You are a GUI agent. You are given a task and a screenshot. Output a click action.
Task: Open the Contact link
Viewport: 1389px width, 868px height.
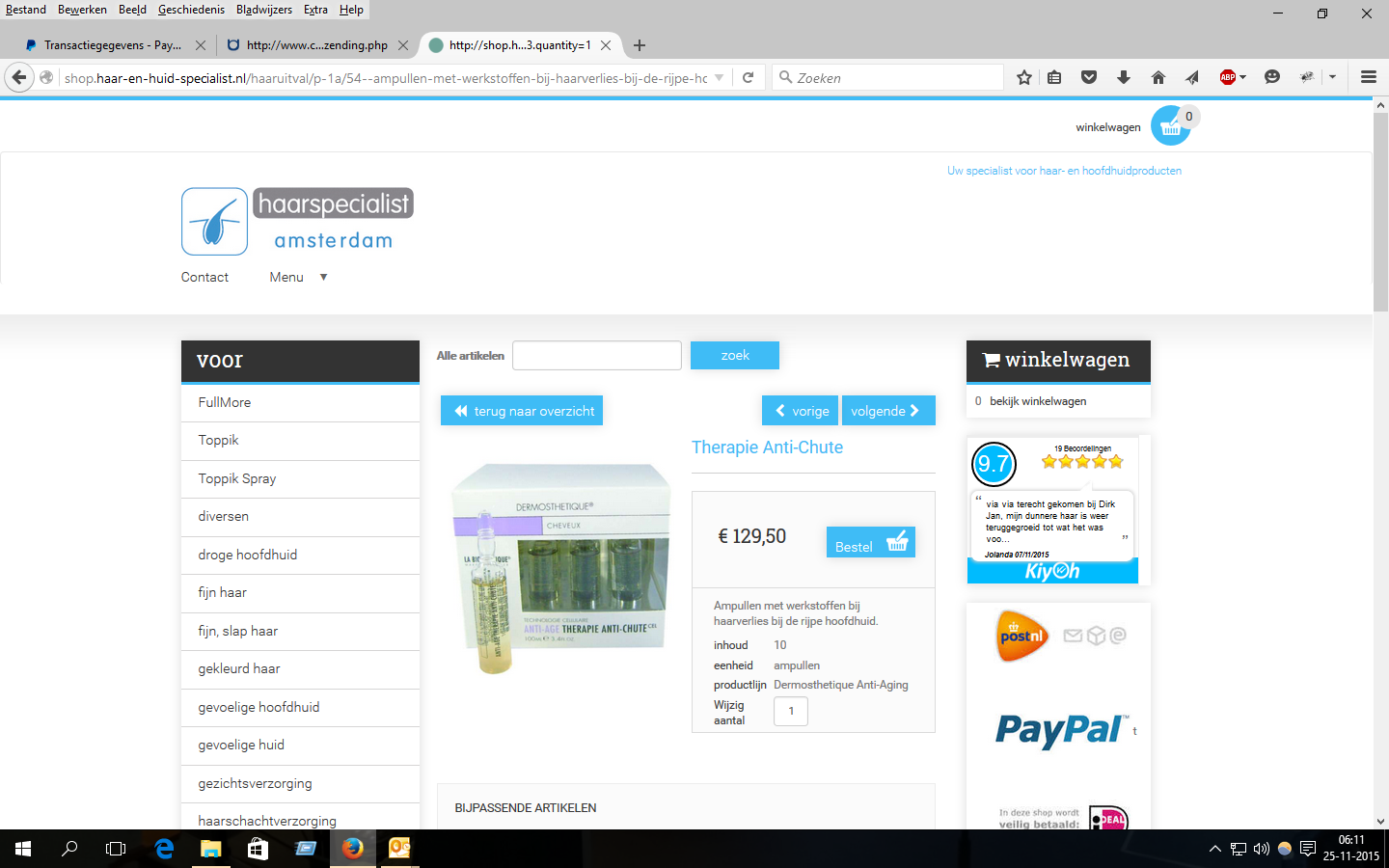[x=204, y=277]
